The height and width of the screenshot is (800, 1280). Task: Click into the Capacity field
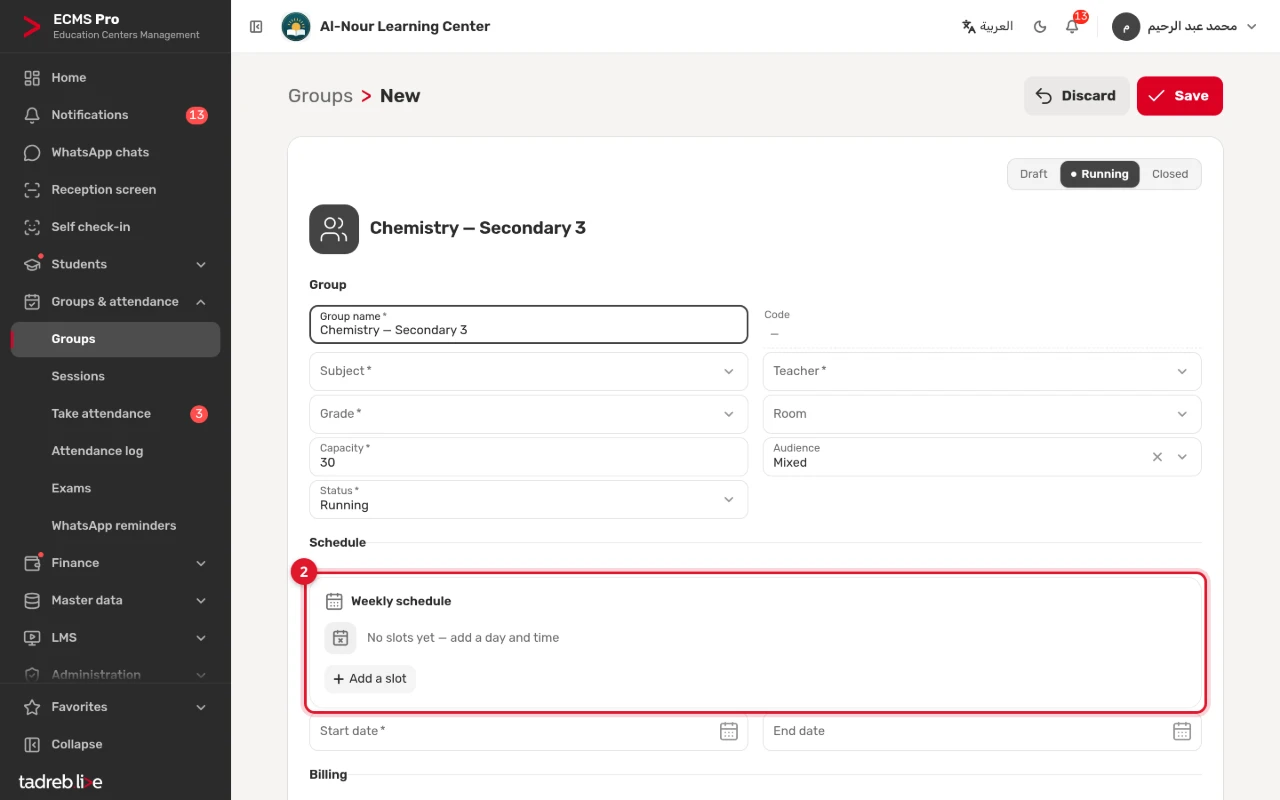click(528, 456)
